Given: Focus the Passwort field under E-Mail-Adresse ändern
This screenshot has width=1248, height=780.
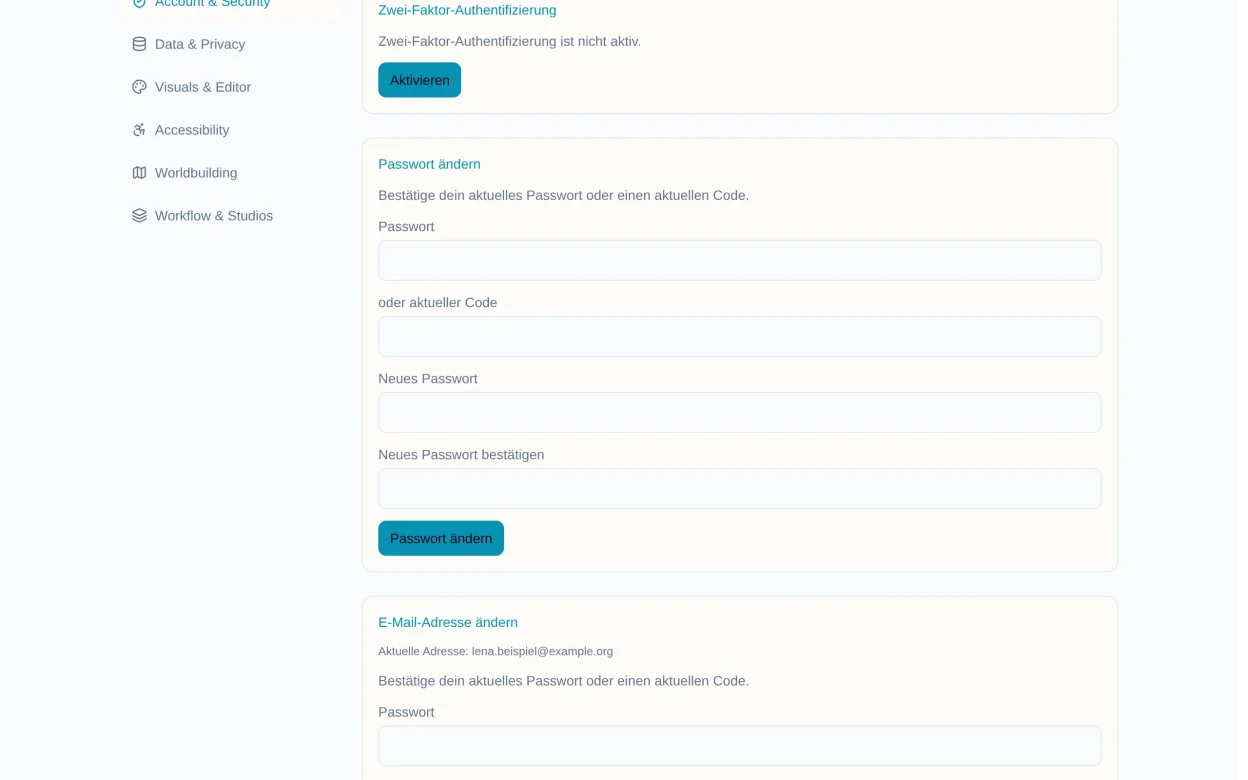Looking at the screenshot, I should 740,746.
